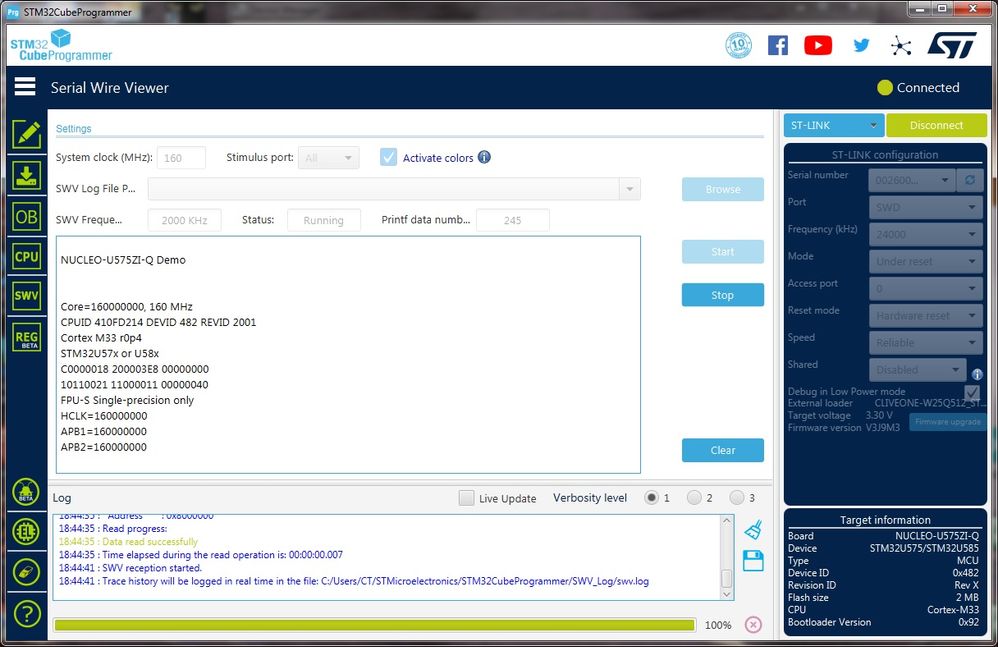998x647 pixels.
Task: Open the ST YouTube channel icon
Action: 818,45
